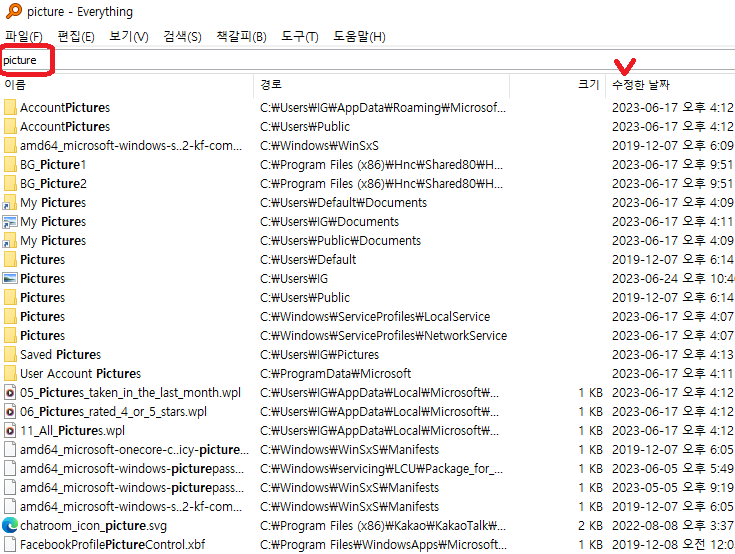Click path C:\Windows\ServiceProfiles\NetworkService cell
Screen dimensions: 735x554
(x=383, y=336)
